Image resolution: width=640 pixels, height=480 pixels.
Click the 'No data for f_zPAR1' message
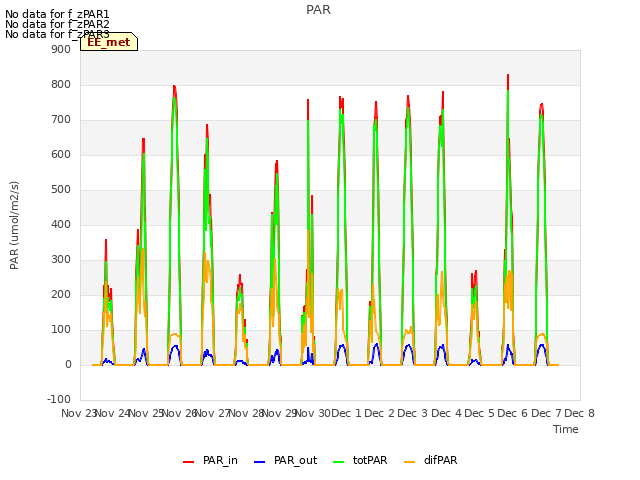(x=57, y=14)
